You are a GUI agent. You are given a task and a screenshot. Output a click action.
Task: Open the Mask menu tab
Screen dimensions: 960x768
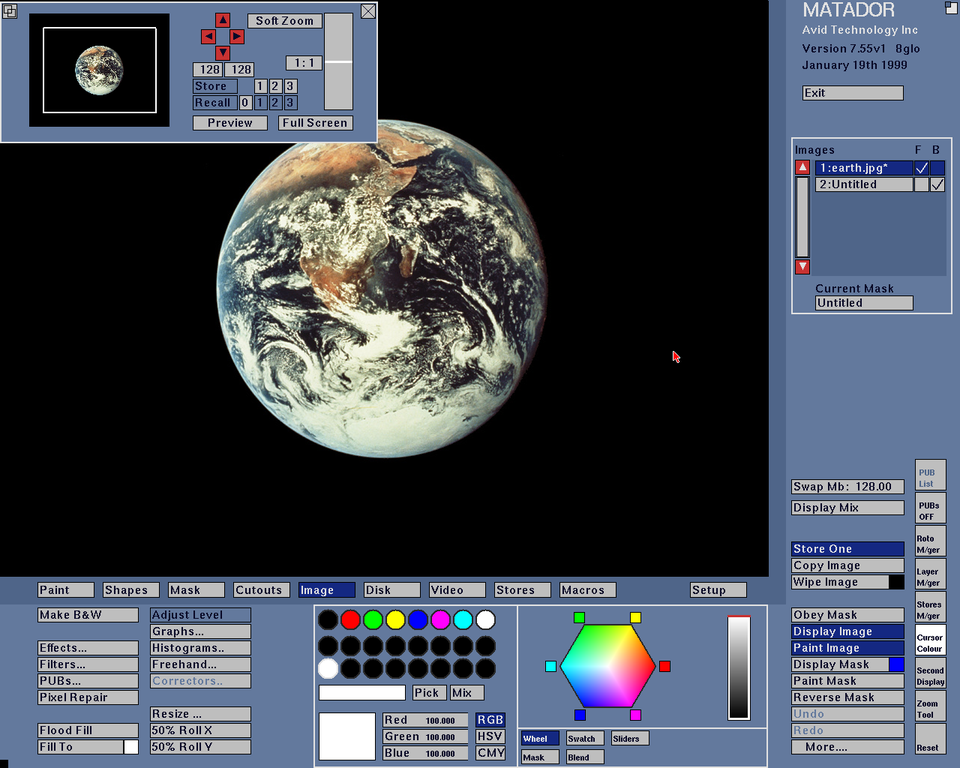[198, 590]
